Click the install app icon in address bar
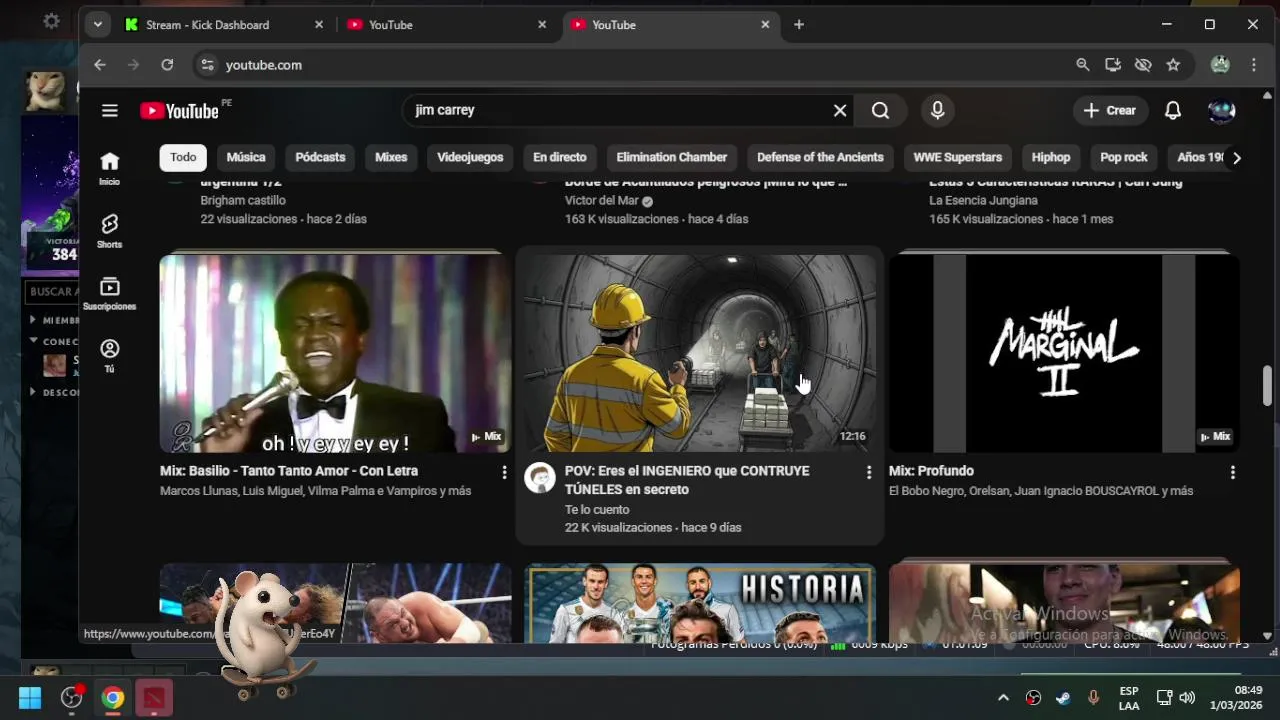Viewport: 1280px width, 720px height. pyautogui.click(x=1113, y=65)
